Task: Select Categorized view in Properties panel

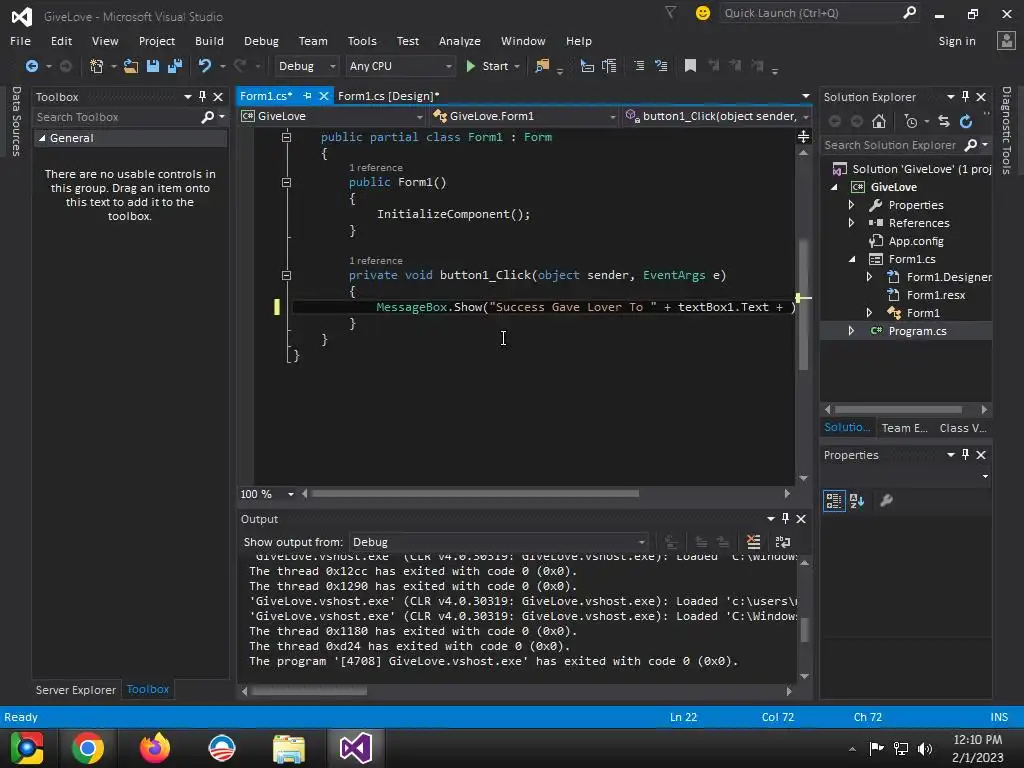Action: click(834, 501)
